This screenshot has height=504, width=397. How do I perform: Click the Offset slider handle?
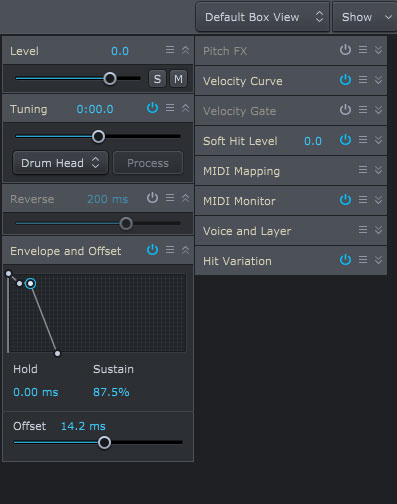pos(104,443)
